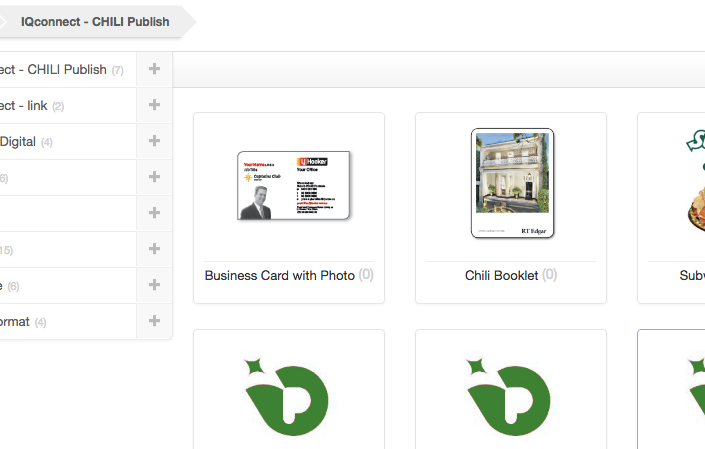Screen dimensions: 705x449
Task: Click the Chili Booklet title
Action: click(x=501, y=276)
